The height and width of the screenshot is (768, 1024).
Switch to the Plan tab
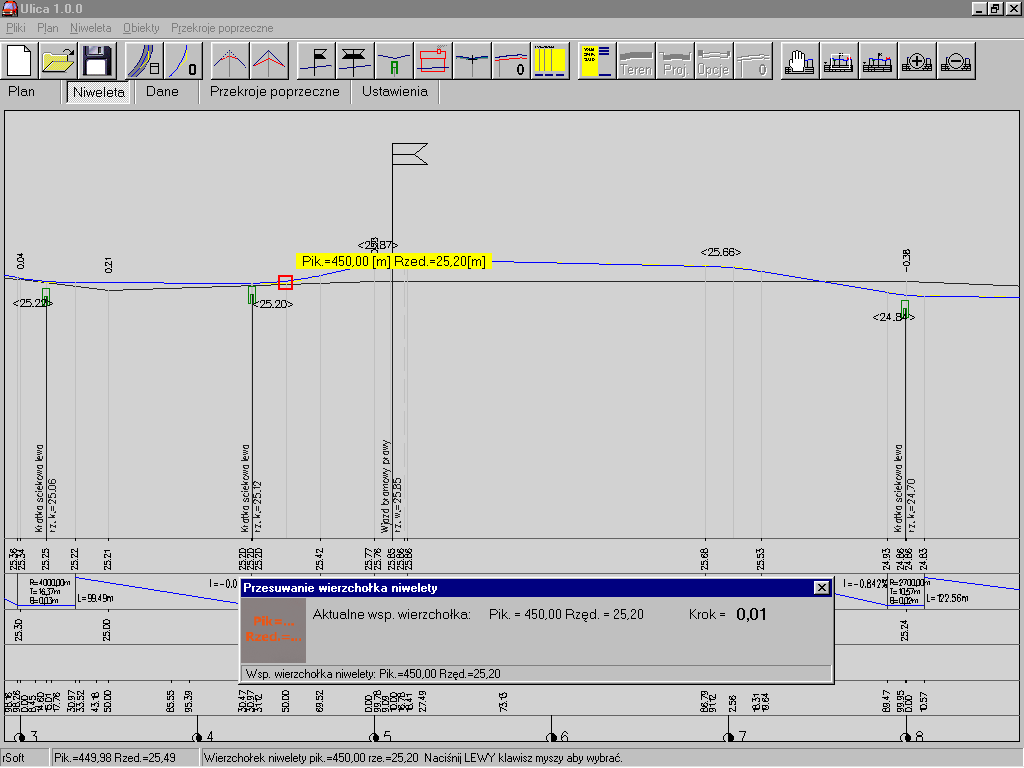click(21, 92)
